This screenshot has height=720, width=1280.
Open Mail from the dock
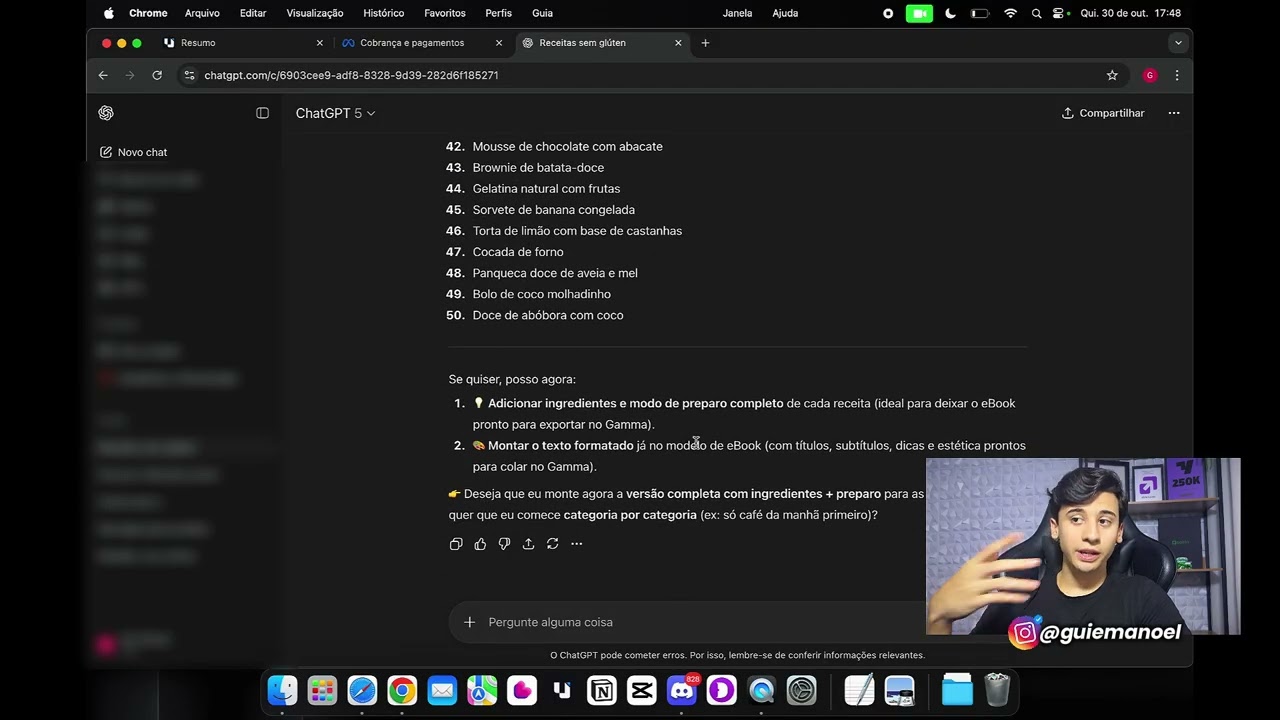click(442, 690)
